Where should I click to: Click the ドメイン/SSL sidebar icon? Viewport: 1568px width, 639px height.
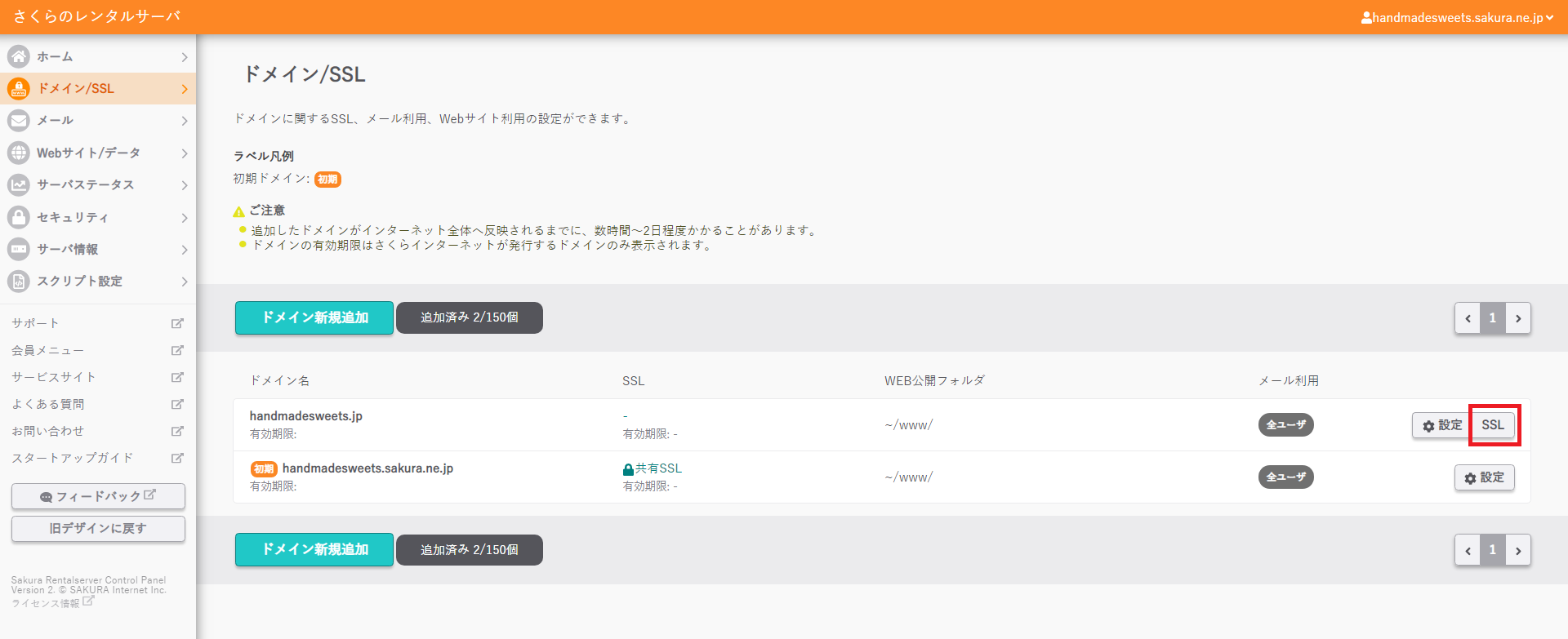click(x=19, y=88)
